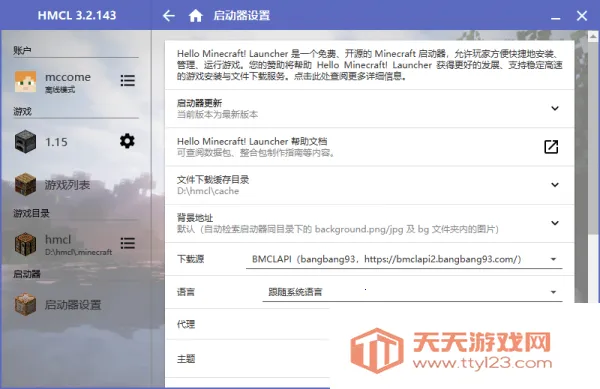Select game version 1.15 in sidebar
Viewport: 600px width, 389px height.
pyautogui.click(x=56, y=142)
